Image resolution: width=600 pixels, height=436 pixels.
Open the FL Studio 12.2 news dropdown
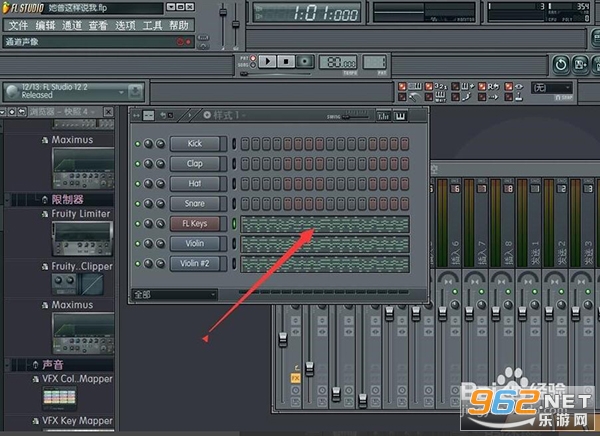(121, 92)
